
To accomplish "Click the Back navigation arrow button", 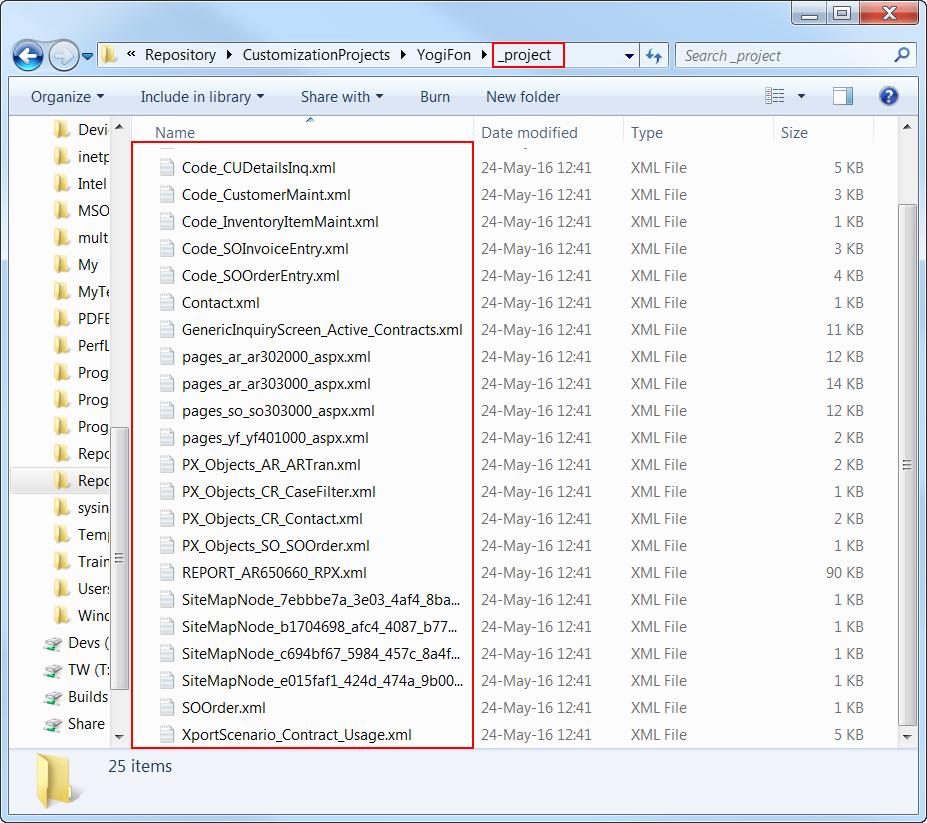I will 28,55.
